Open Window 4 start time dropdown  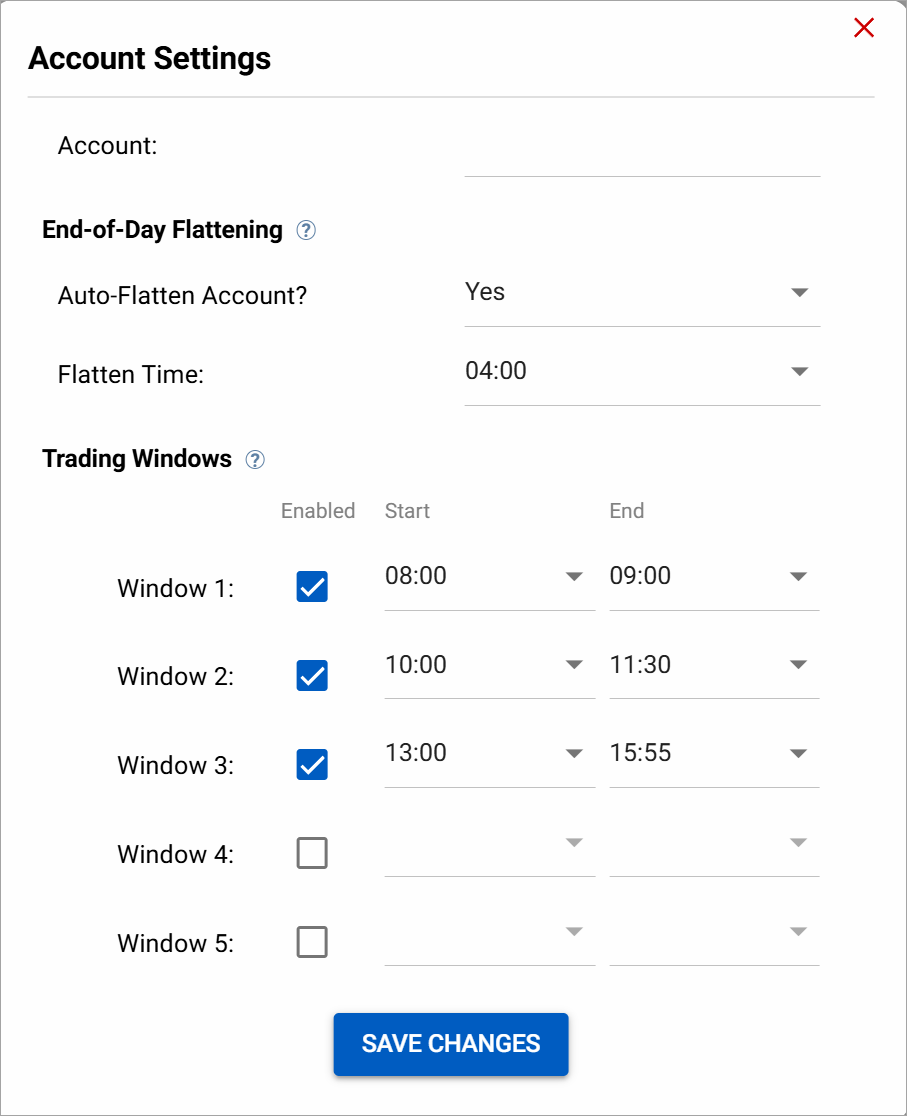[573, 843]
